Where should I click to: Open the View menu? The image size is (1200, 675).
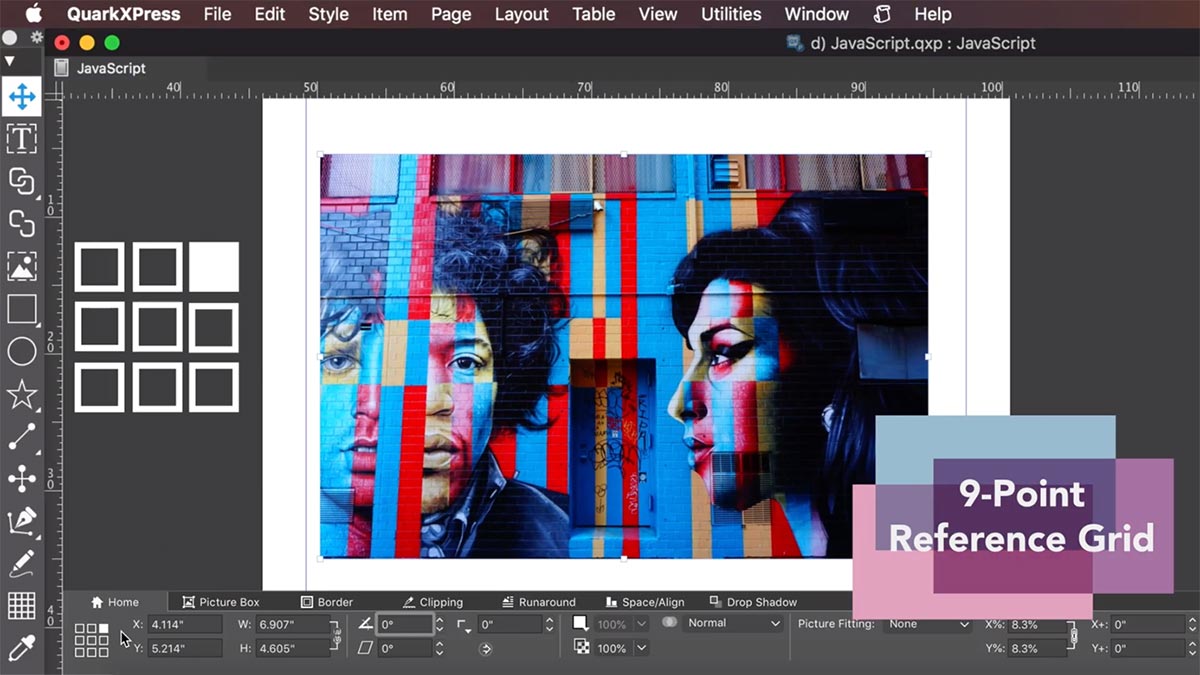point(658,14)
